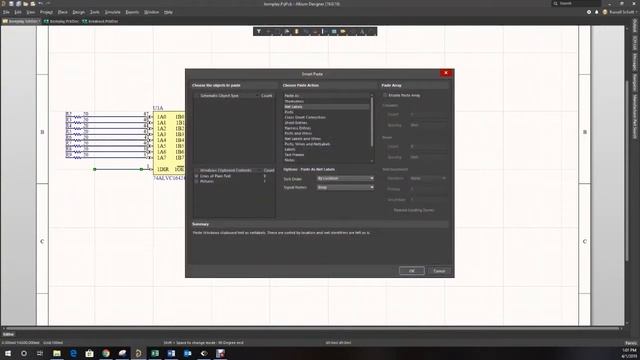
Task: Open the File menu
Action: [x=6, y=12]
